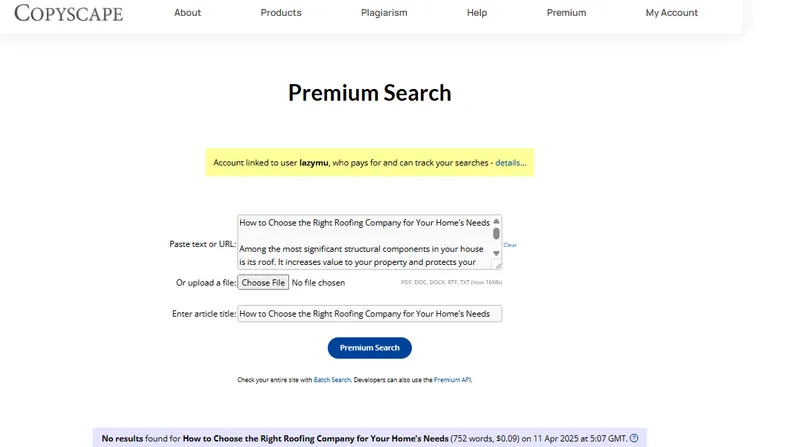Open the Batch Search link

coord(332,380)
